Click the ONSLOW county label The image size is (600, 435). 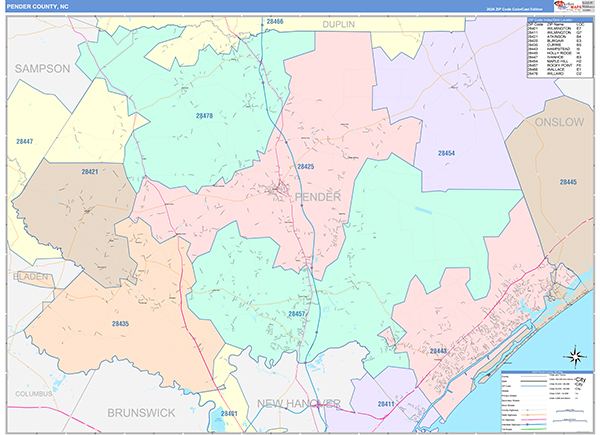(559, 122)
